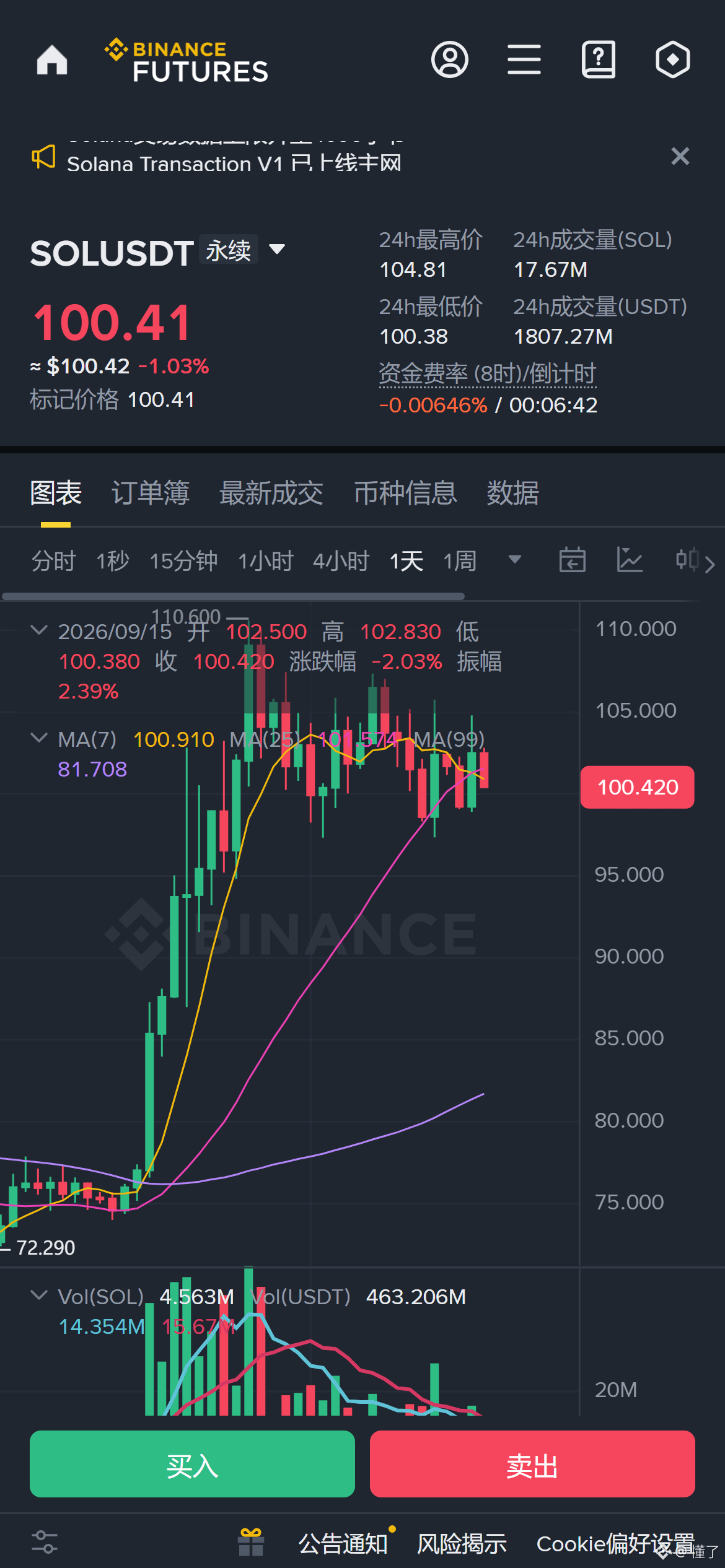Collapse the OHLC candle info row
This screenshot has height=1568, width=725.
(x=39, y=630)
